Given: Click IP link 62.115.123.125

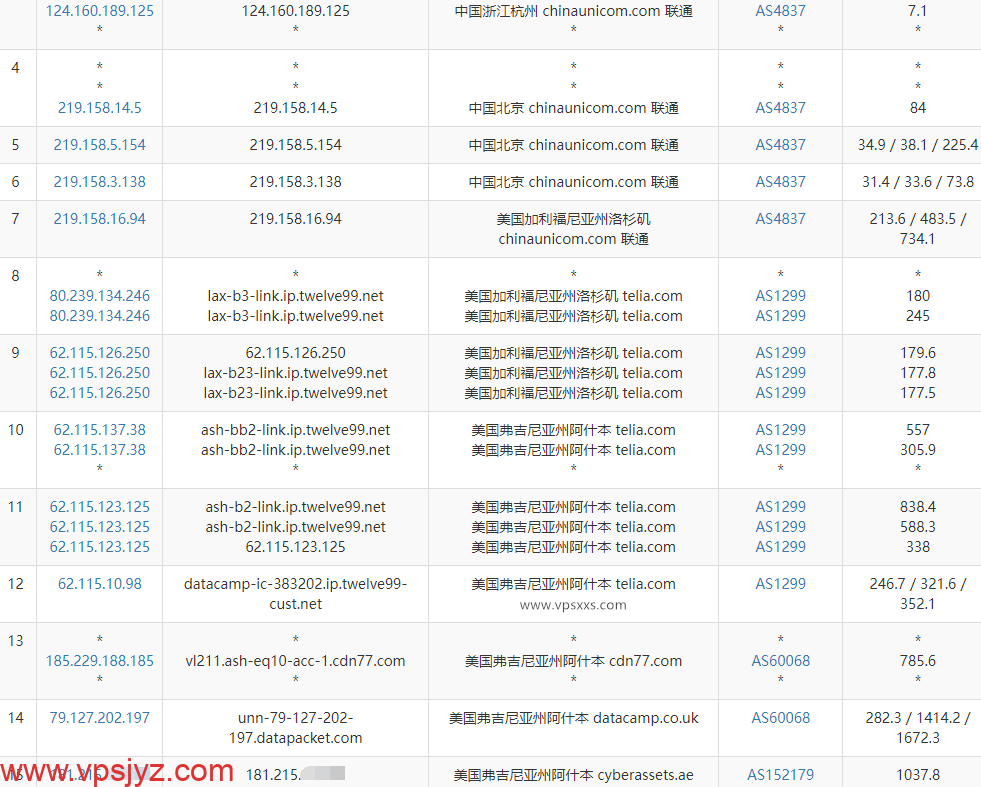Looking at the screenshot, I should point(99,506).
